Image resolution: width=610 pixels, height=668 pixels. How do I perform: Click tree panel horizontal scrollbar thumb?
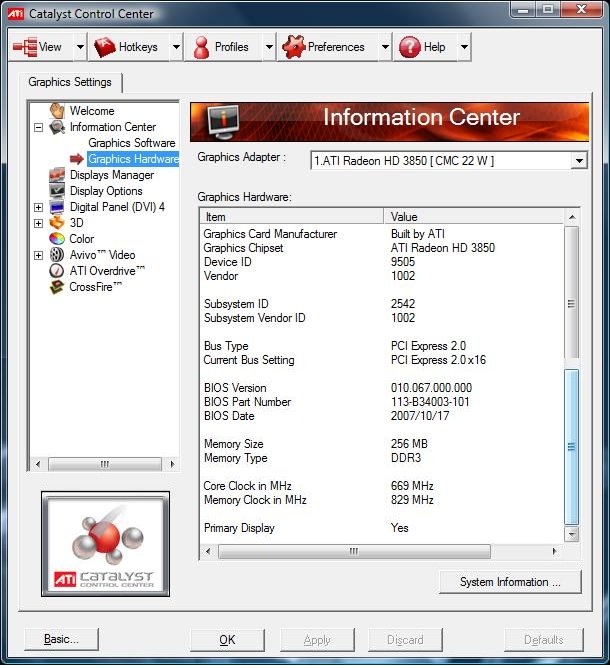[105, 464]
